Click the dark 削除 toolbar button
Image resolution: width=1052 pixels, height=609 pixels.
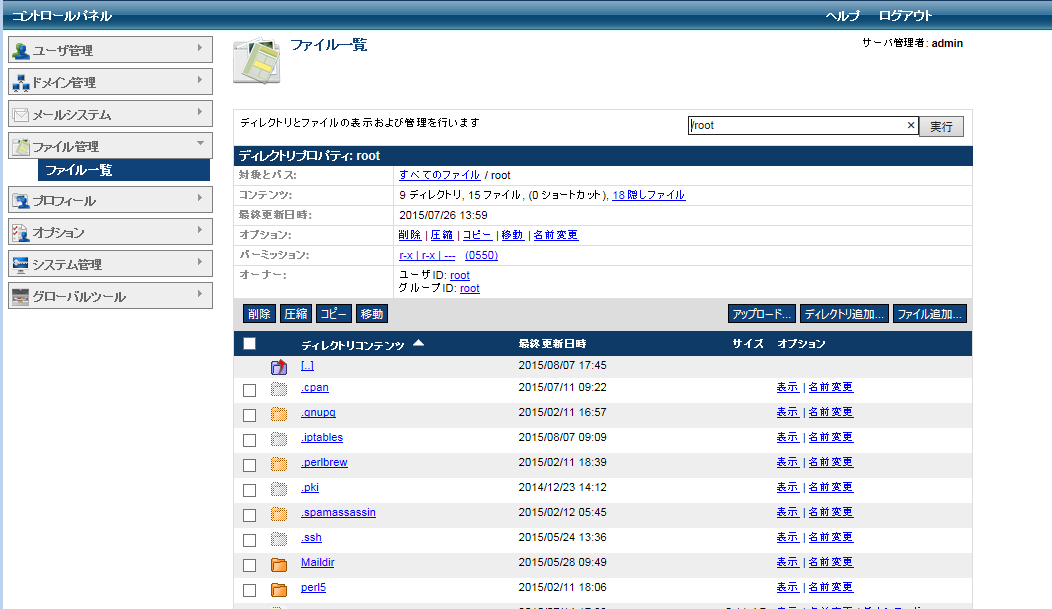point(259,314)
